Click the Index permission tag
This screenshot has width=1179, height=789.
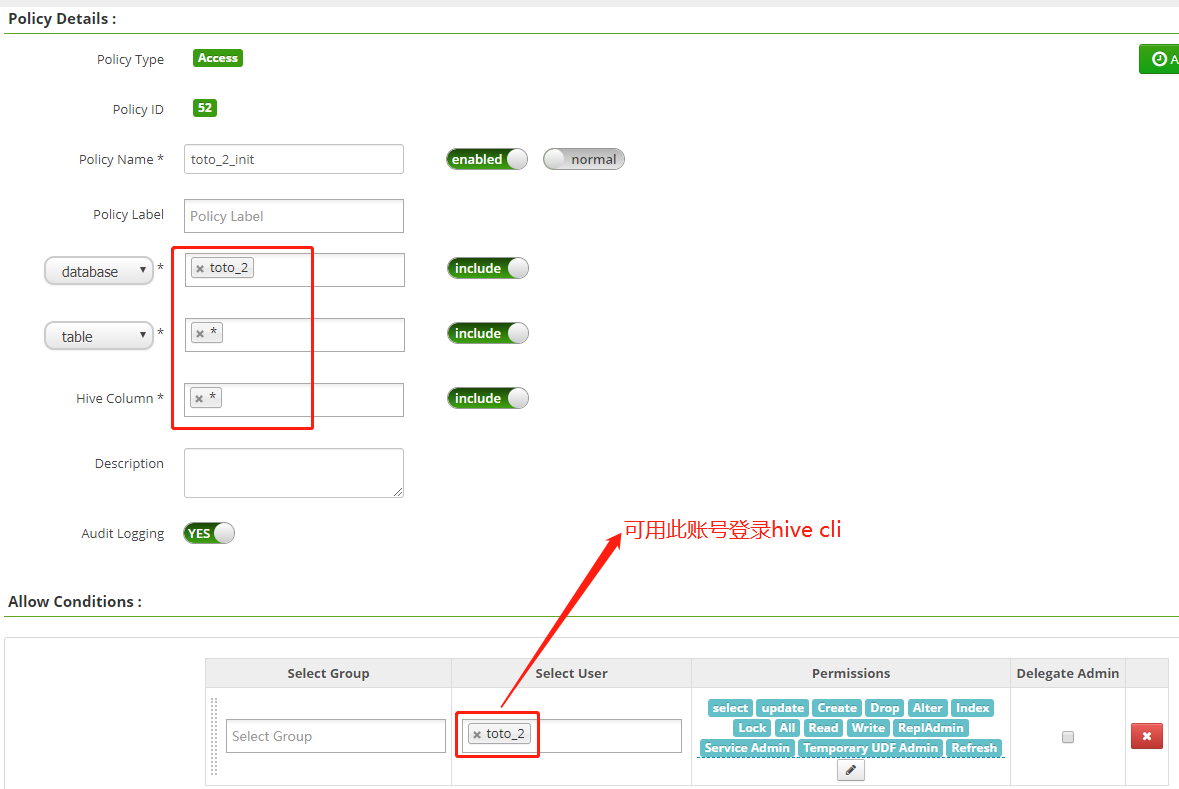972,708
